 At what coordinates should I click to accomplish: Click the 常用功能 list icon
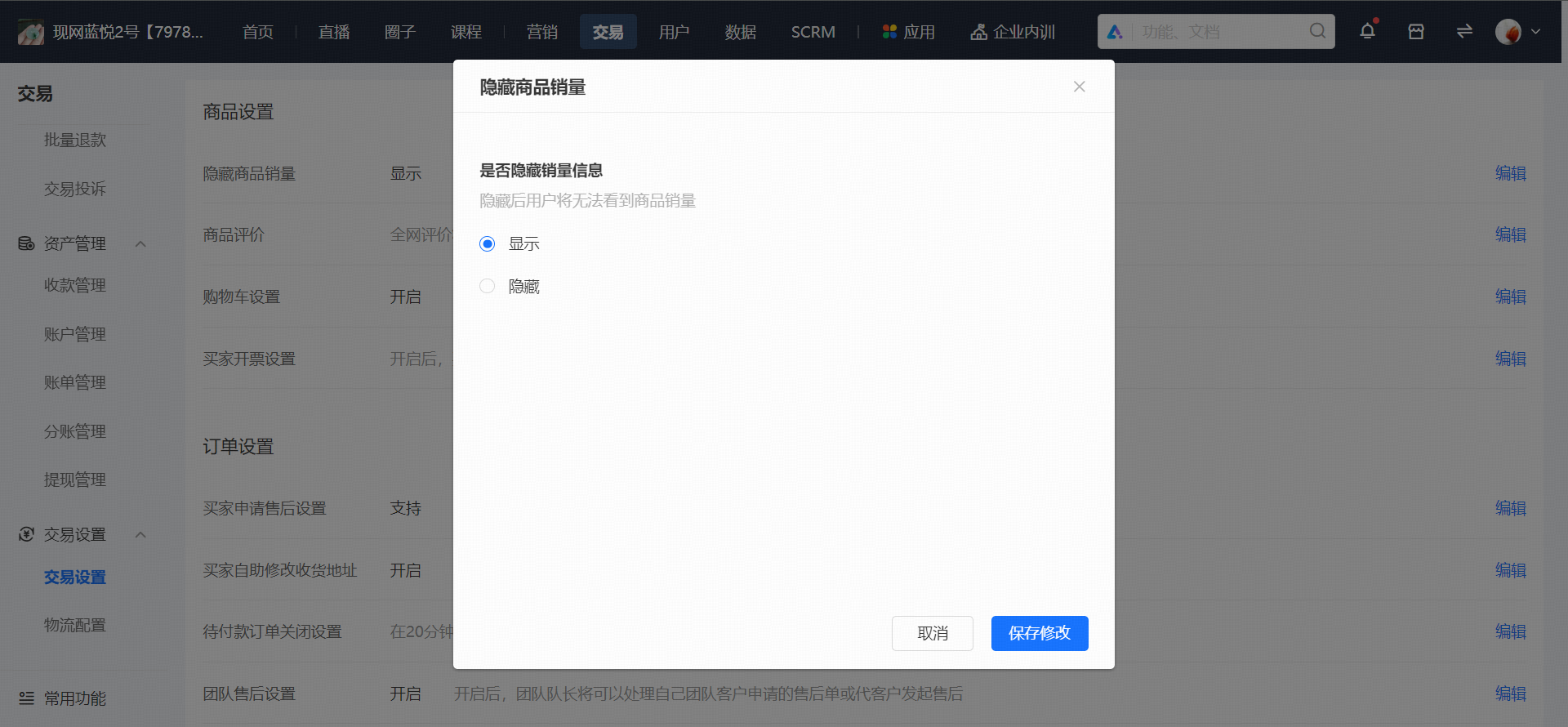pyautogui.click(x=26, y=698)
